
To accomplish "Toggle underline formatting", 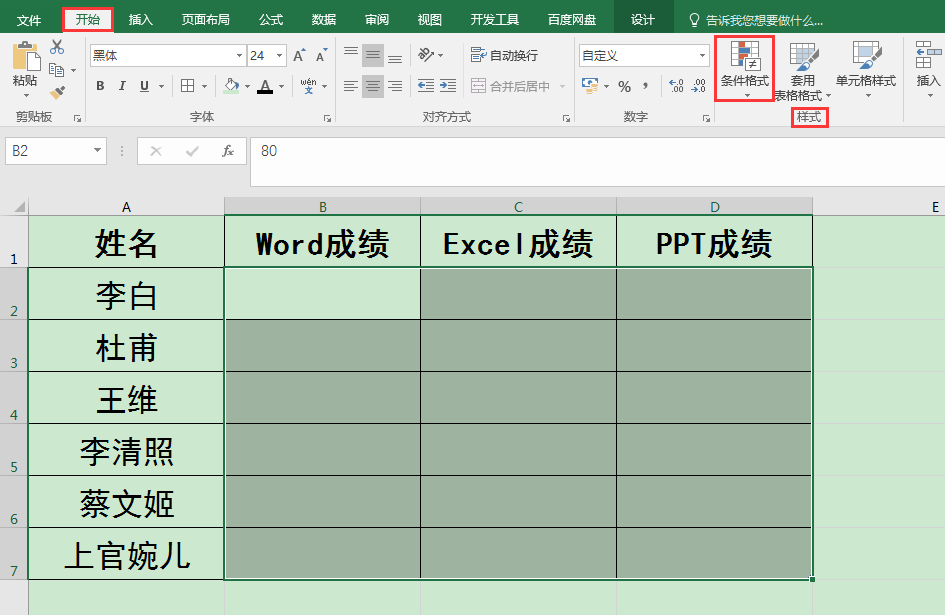I will pyautogui.click(x=145, y=86).
